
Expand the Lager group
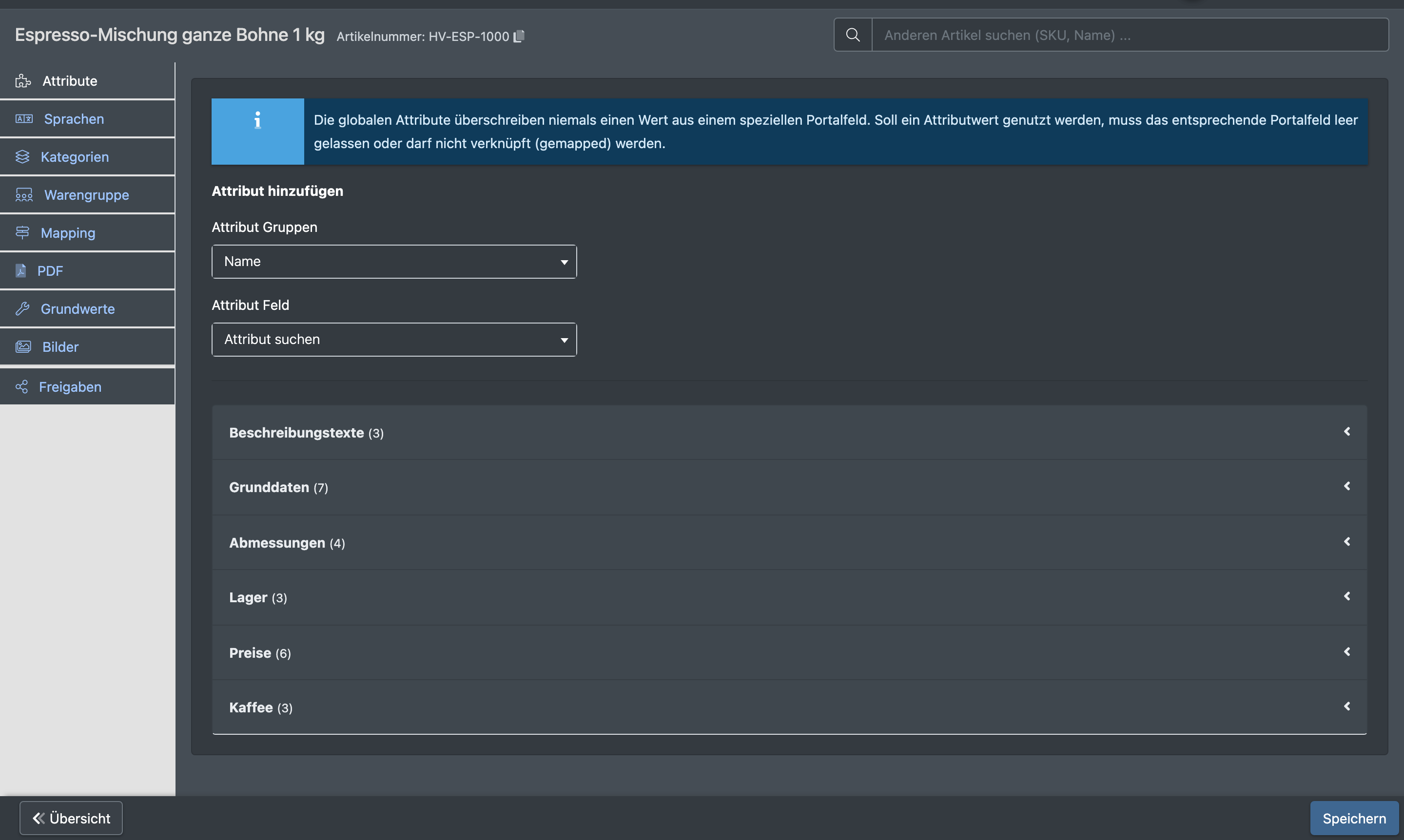[789, 597]
